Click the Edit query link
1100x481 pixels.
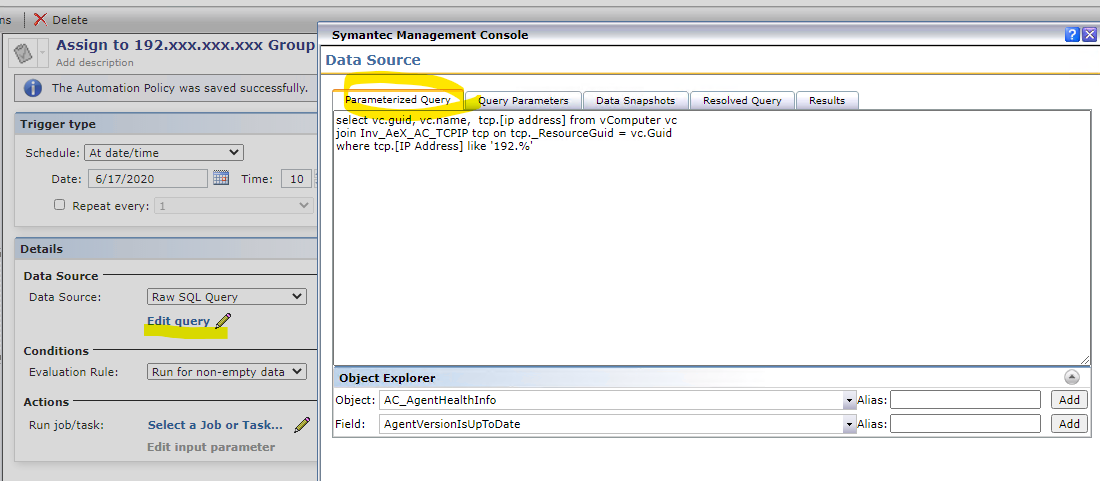click(178, 321)
